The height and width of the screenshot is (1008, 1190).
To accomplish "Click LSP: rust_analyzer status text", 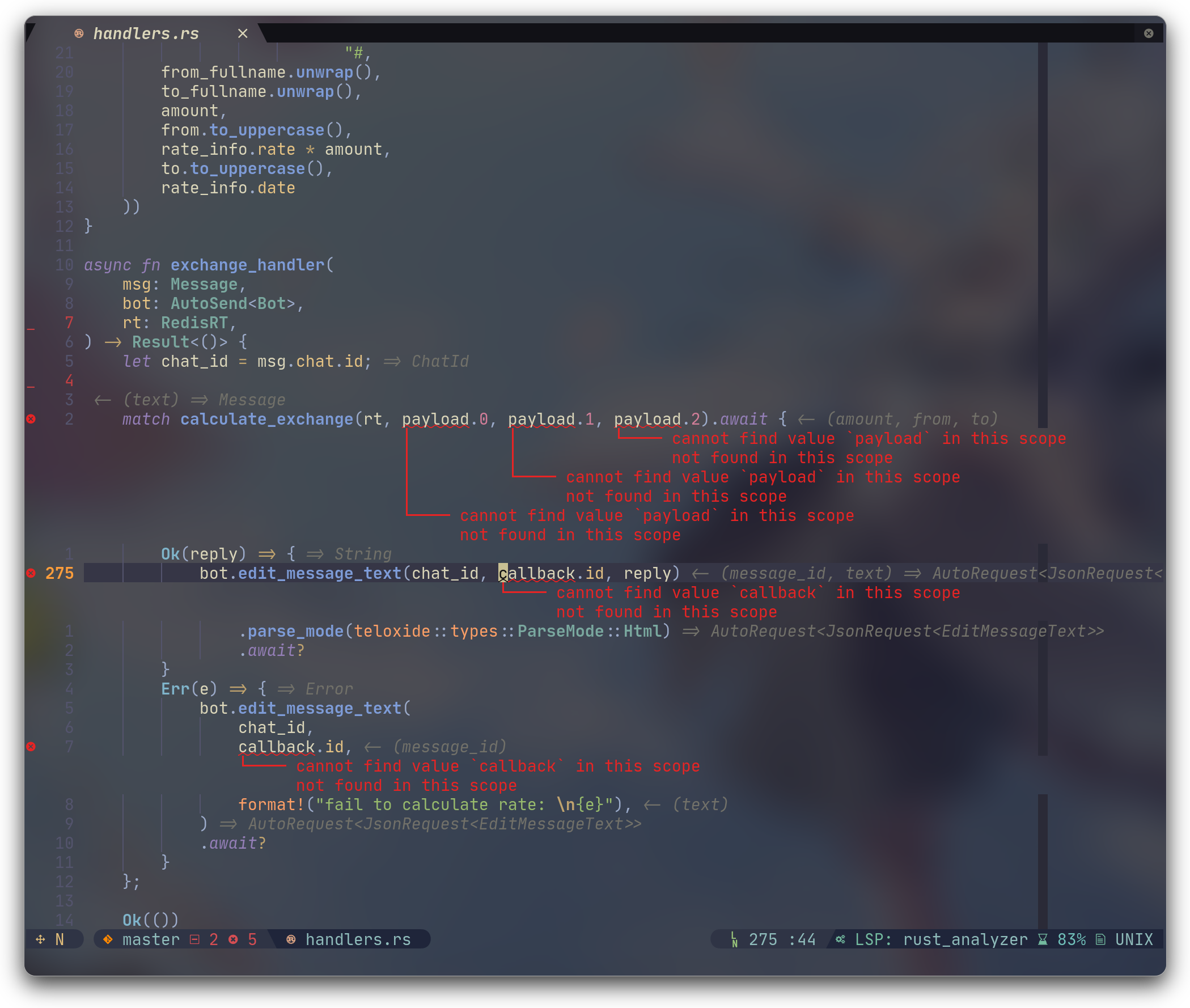I will [941, 939].
